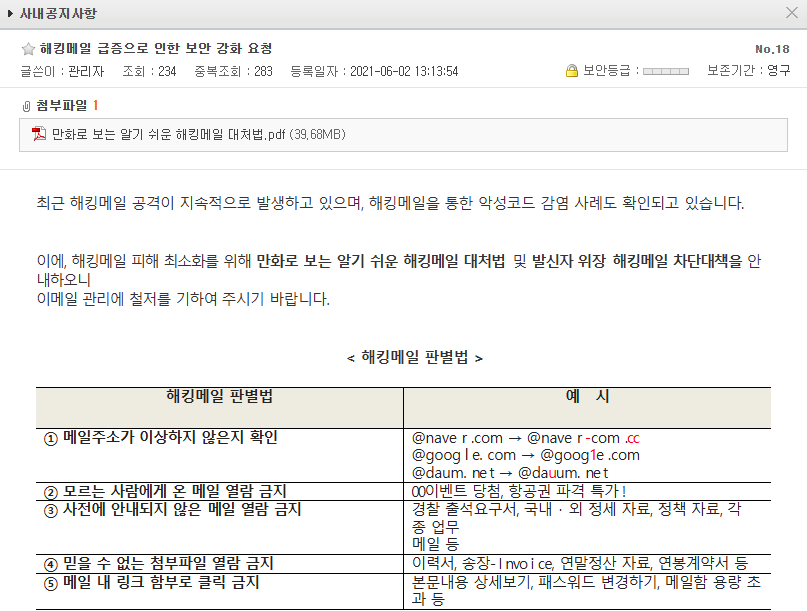Image resolution: width=807 pixels, height=611 pixels.
Task: Click row ⑤ 메일 내 링크 함부로 클릭 금지
Action: pos(151,583)
